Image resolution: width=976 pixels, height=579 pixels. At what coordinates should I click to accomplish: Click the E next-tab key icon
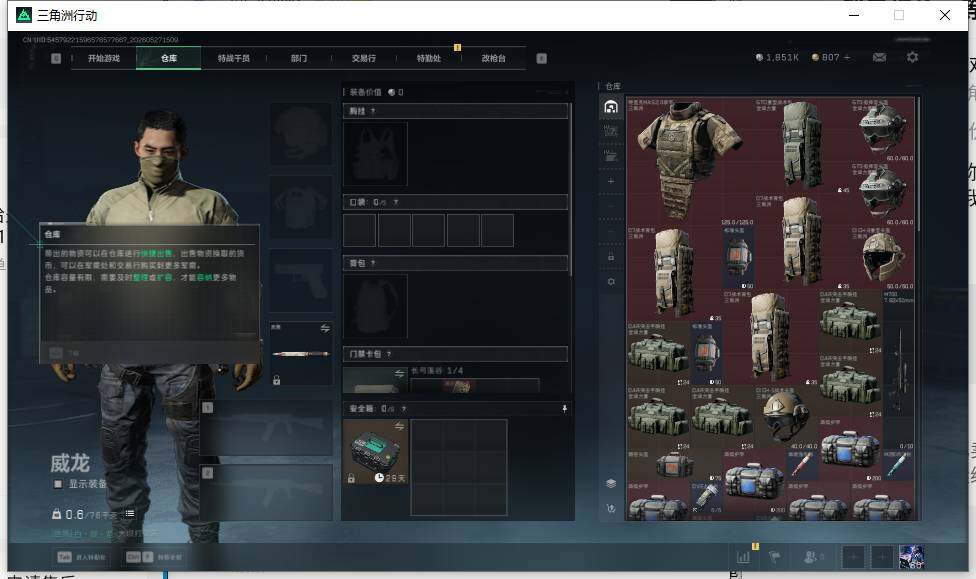542,59
